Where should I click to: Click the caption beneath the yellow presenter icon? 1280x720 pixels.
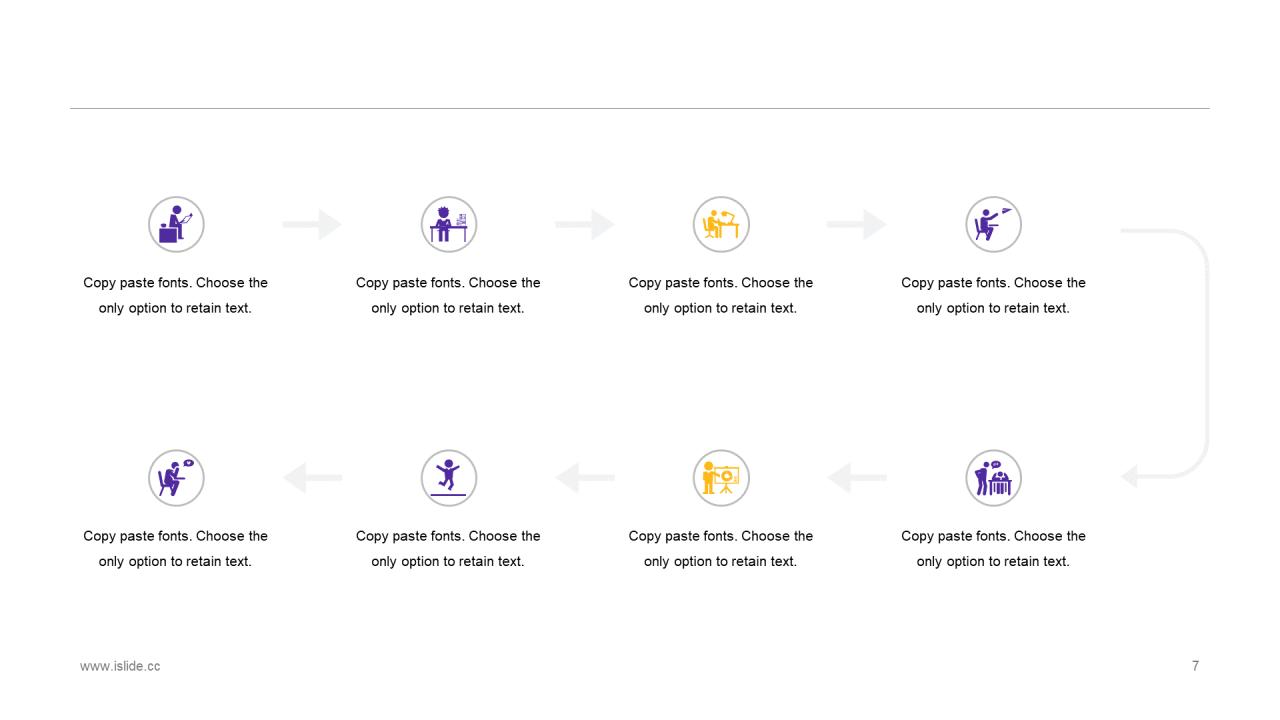721,548
